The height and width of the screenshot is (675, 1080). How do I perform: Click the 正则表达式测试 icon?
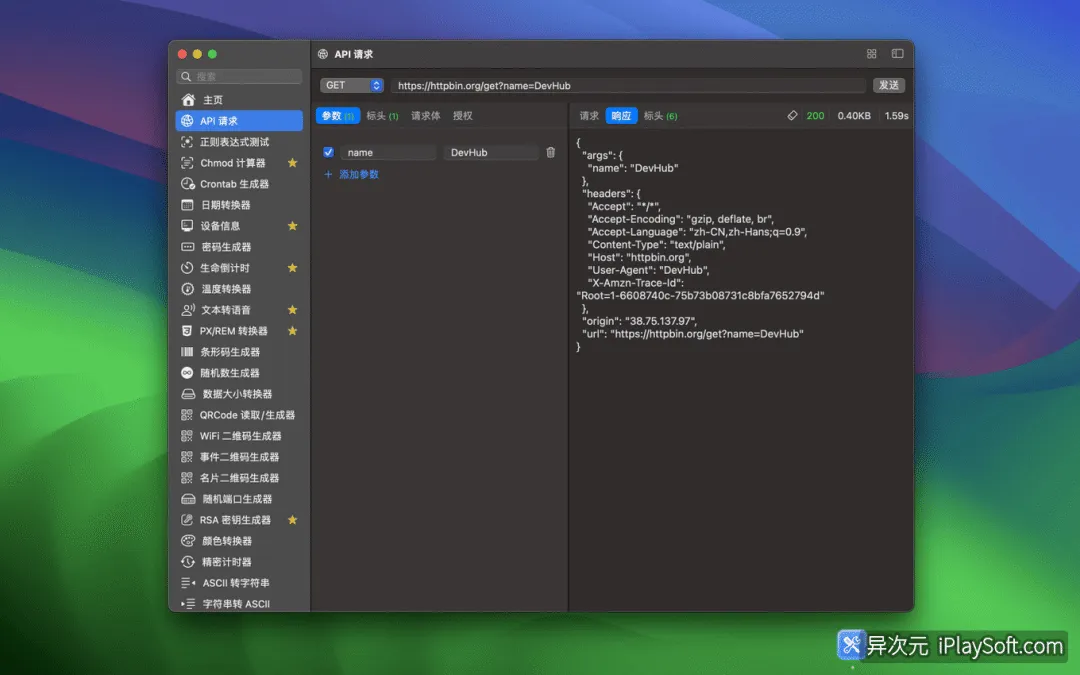coord(187,142)
